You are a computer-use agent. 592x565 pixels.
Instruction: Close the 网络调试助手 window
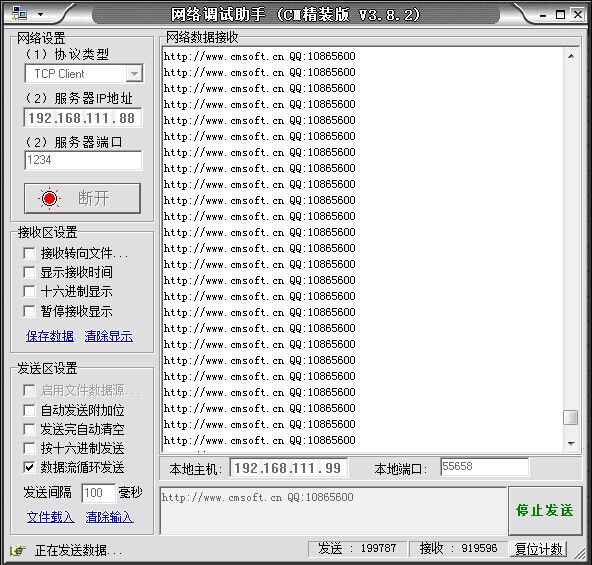[578, 15]
